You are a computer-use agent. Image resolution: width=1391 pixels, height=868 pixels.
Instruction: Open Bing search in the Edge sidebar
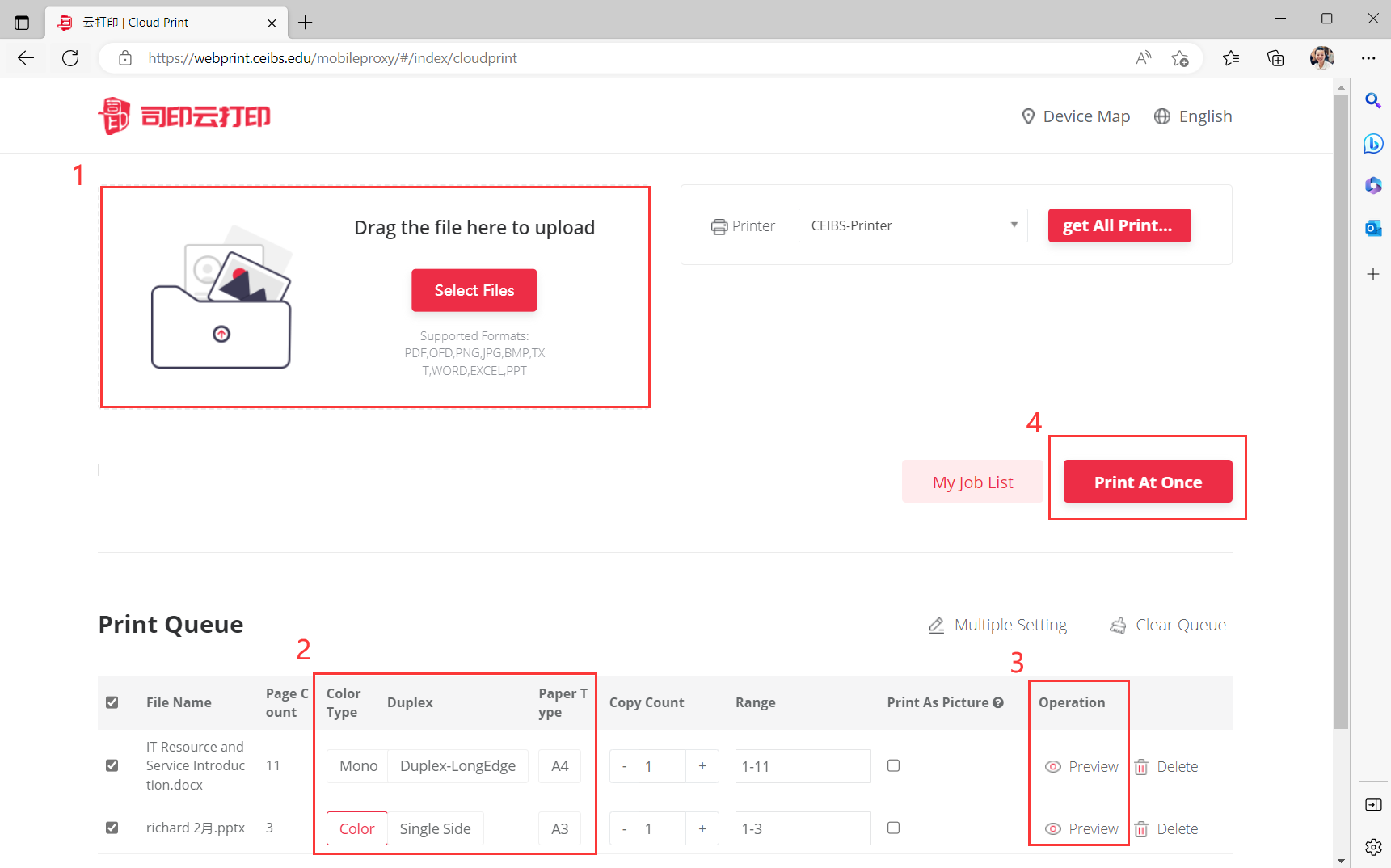click(x=1372, y=143)
